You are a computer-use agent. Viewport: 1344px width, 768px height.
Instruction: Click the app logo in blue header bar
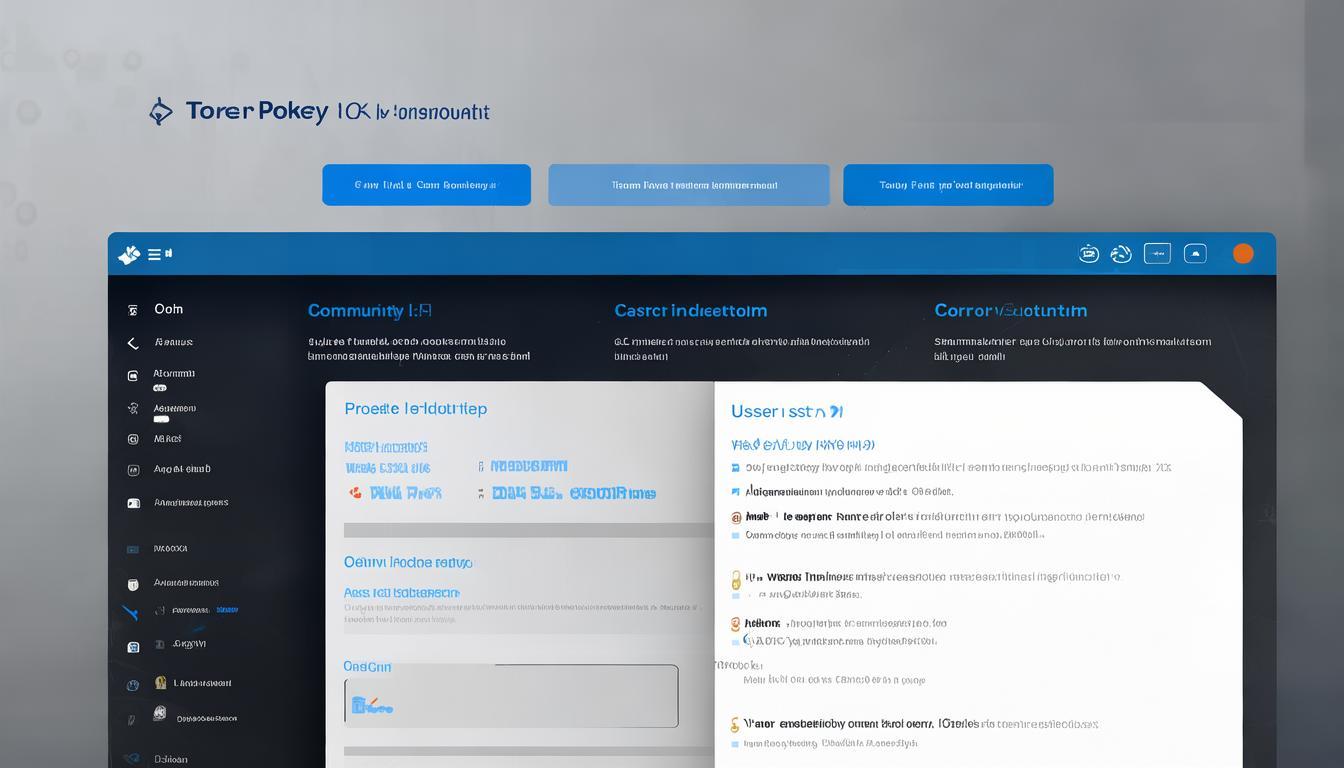click(129, 255)
